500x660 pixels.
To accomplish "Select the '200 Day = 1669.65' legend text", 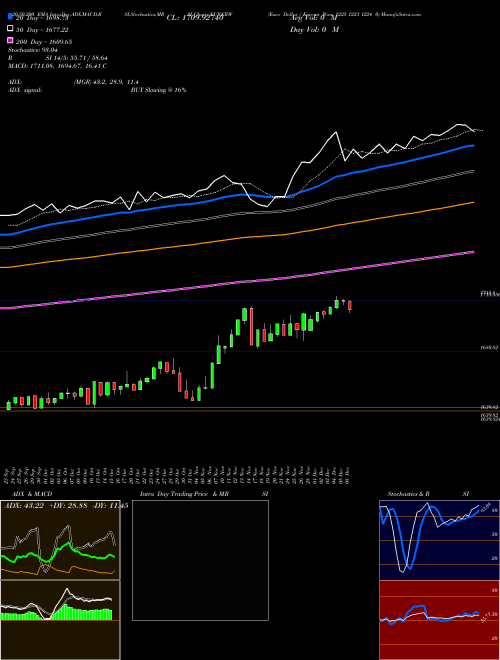I will click(x=44, y=42).
